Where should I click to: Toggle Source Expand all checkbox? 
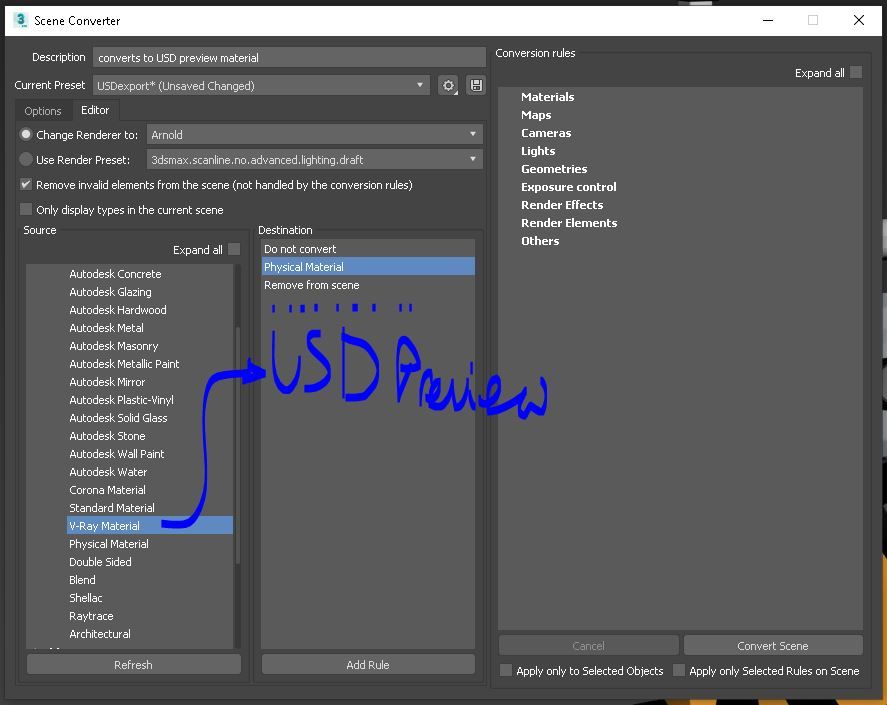point(234,250)
